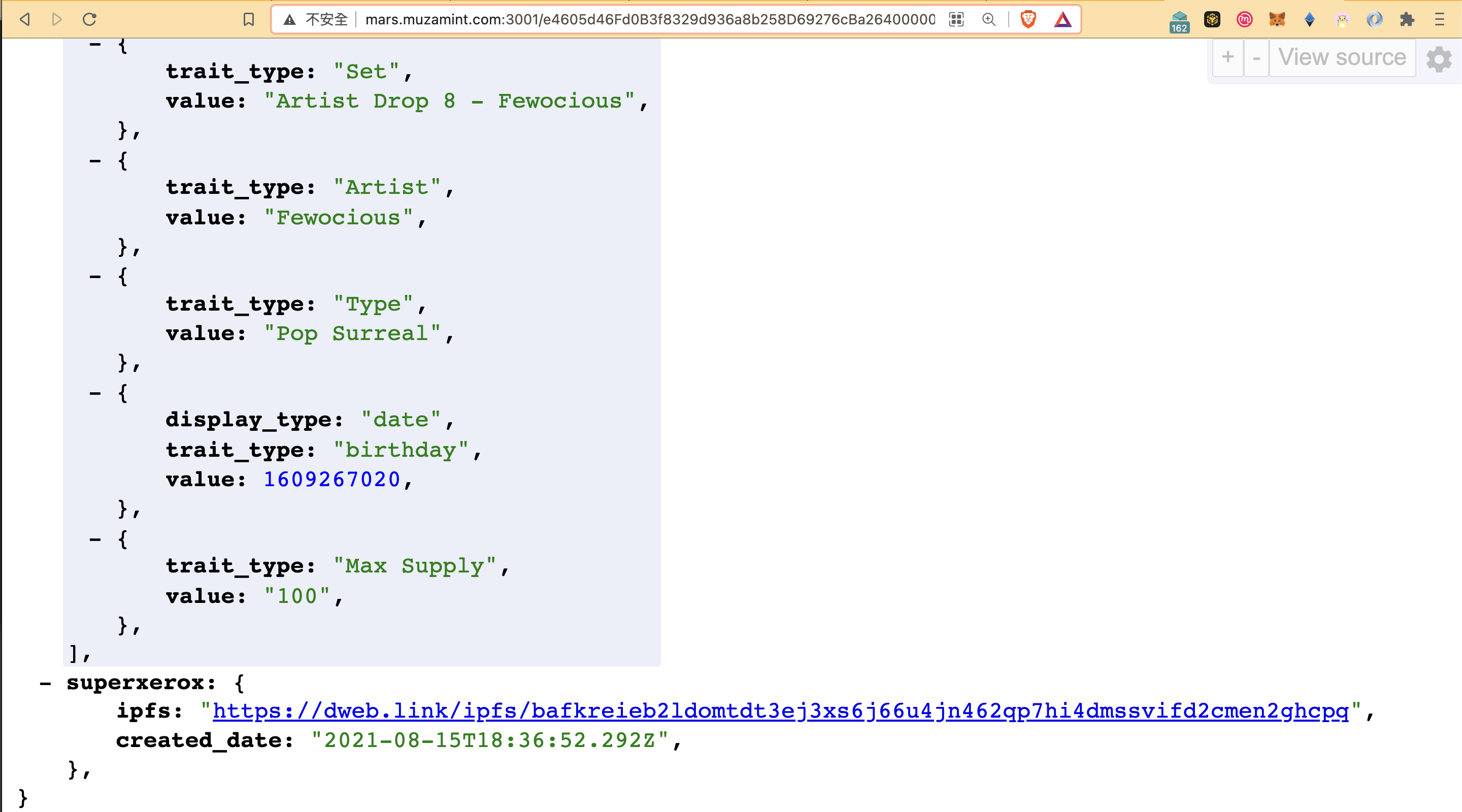This screenshot has width=1462, height=812.
Task: Click the ipfs key label
Action: pyautogui.click(x=143, y=712)
